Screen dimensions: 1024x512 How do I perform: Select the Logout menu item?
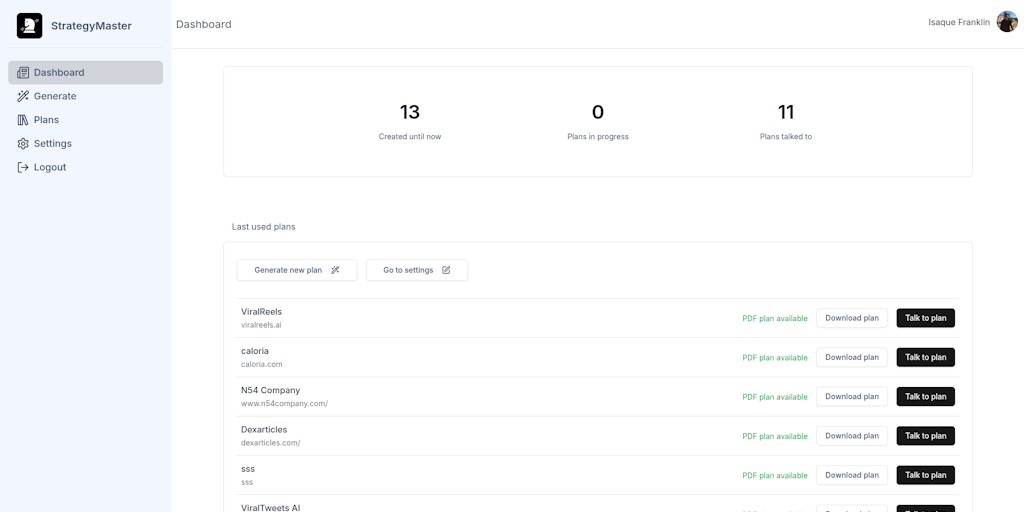tap(86, 167)
